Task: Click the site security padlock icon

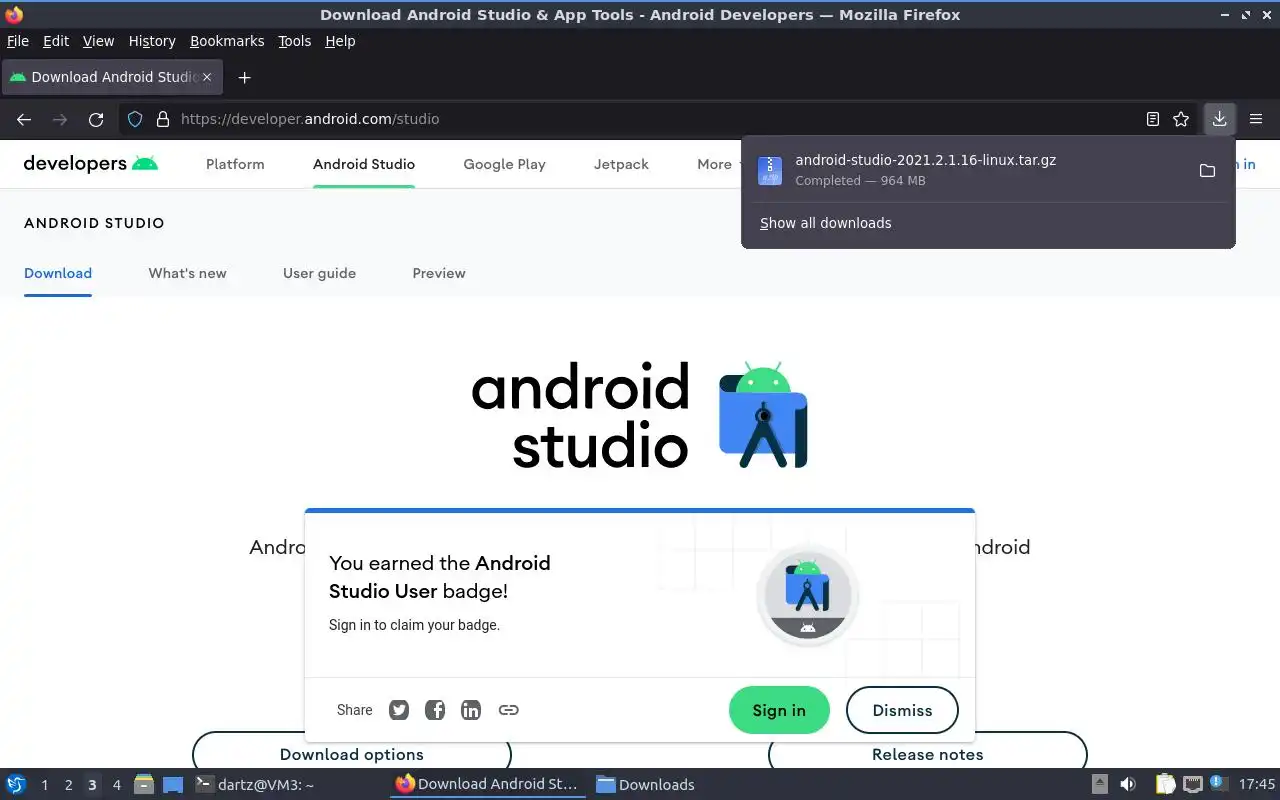Action: tap(162, 119)
